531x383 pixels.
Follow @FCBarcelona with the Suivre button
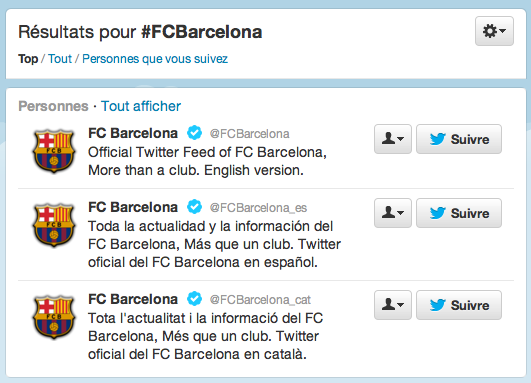click(x=459, y=139)
